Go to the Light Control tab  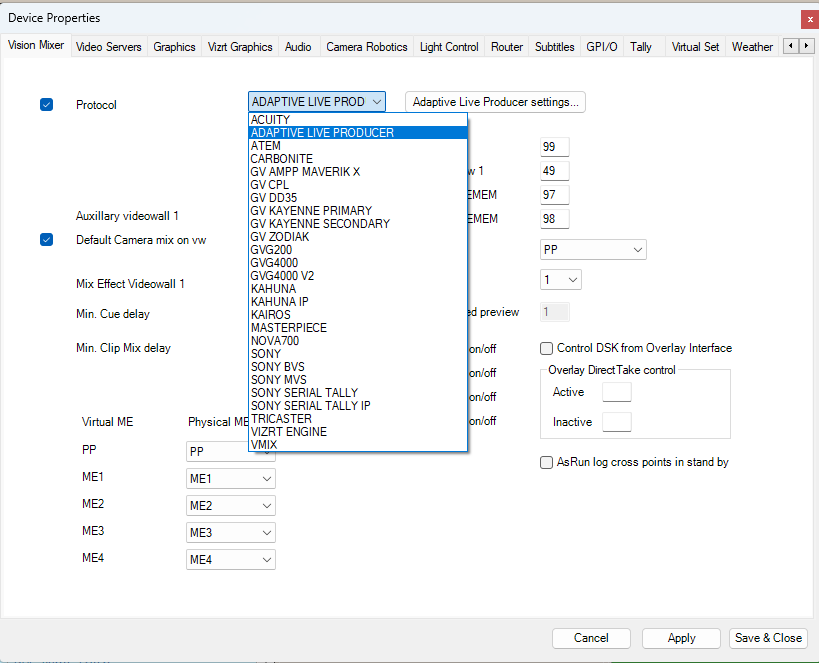point(449,47)
